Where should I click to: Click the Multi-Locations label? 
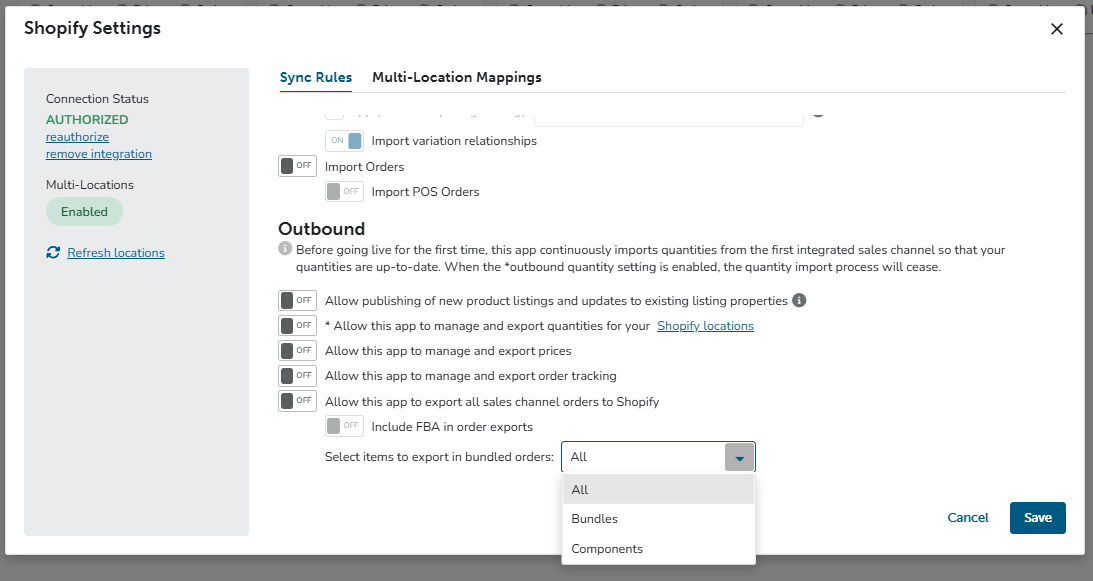[x=90, y=185]
